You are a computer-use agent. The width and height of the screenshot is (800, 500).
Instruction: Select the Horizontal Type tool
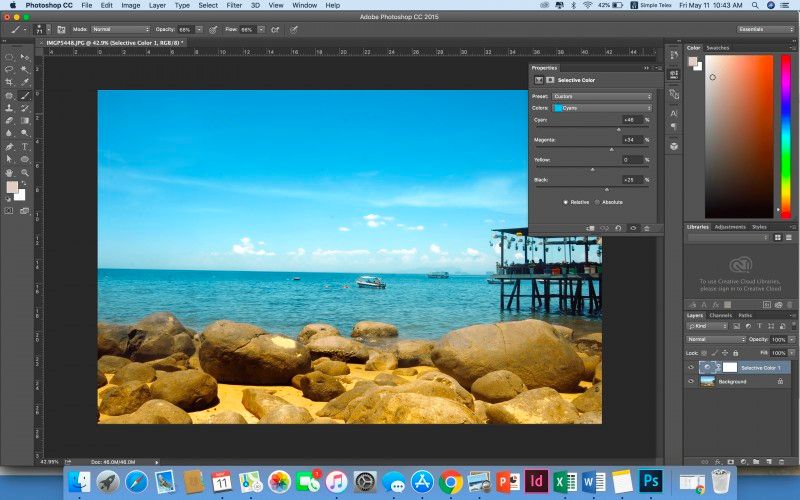coord(24,146)
